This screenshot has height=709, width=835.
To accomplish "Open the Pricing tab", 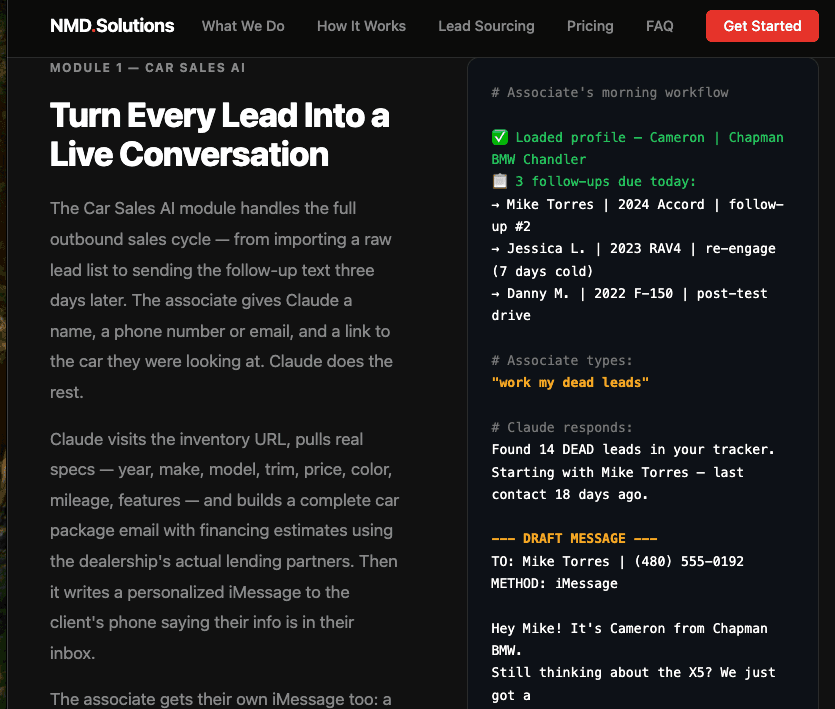I will click(x=590, y=27).
